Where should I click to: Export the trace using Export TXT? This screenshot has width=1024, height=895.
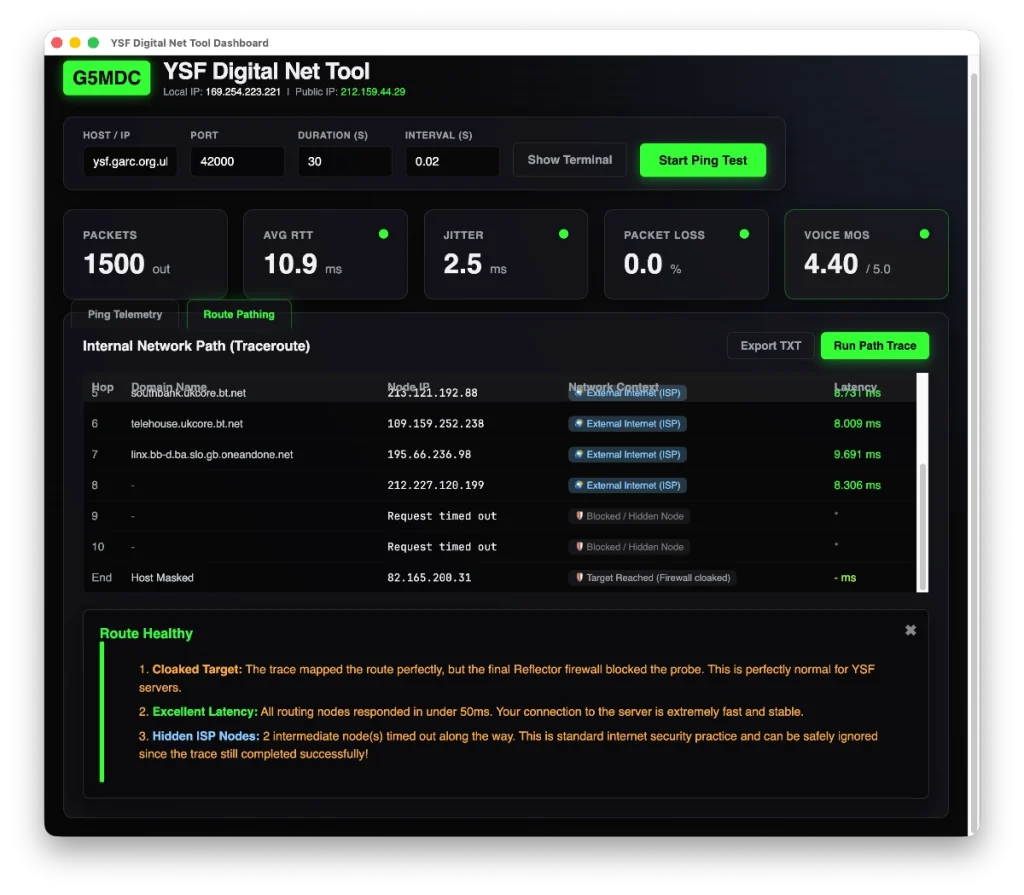coord(771,346)
